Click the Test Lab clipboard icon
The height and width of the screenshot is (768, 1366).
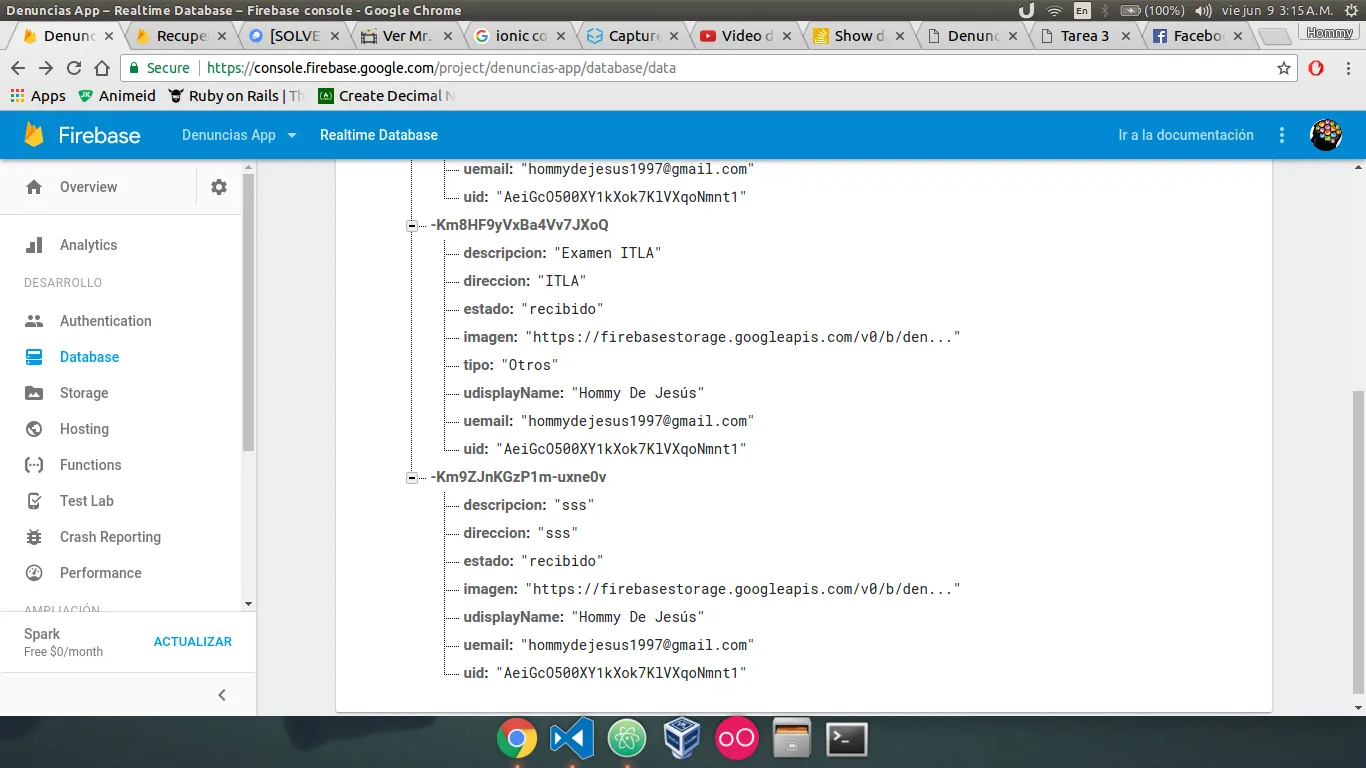click(x=34, y=501)
